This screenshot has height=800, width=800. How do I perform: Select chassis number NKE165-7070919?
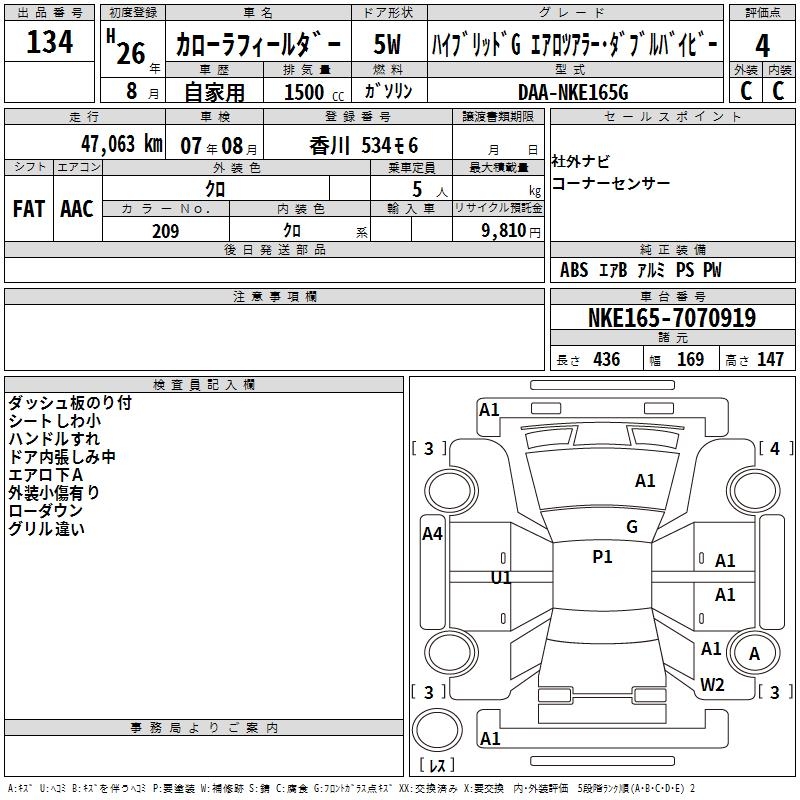(671, 317)
